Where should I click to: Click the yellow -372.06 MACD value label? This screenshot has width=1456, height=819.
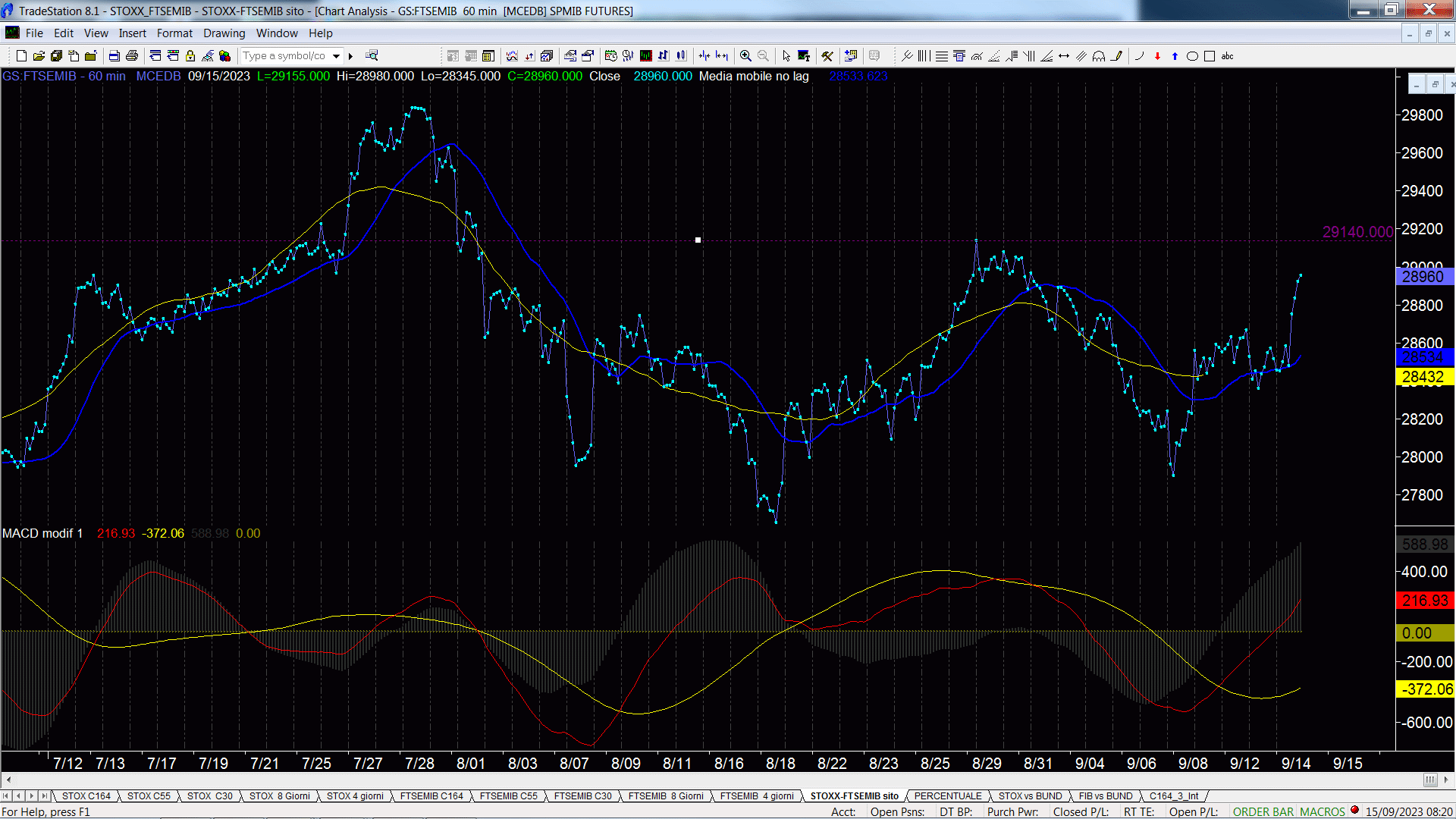point(1425,689)
